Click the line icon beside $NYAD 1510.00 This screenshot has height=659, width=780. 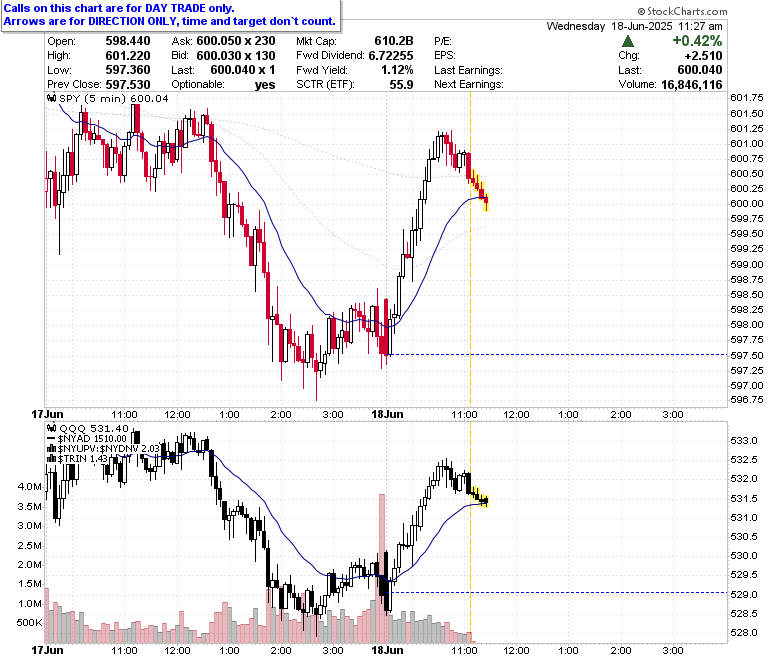coord(52,439)
